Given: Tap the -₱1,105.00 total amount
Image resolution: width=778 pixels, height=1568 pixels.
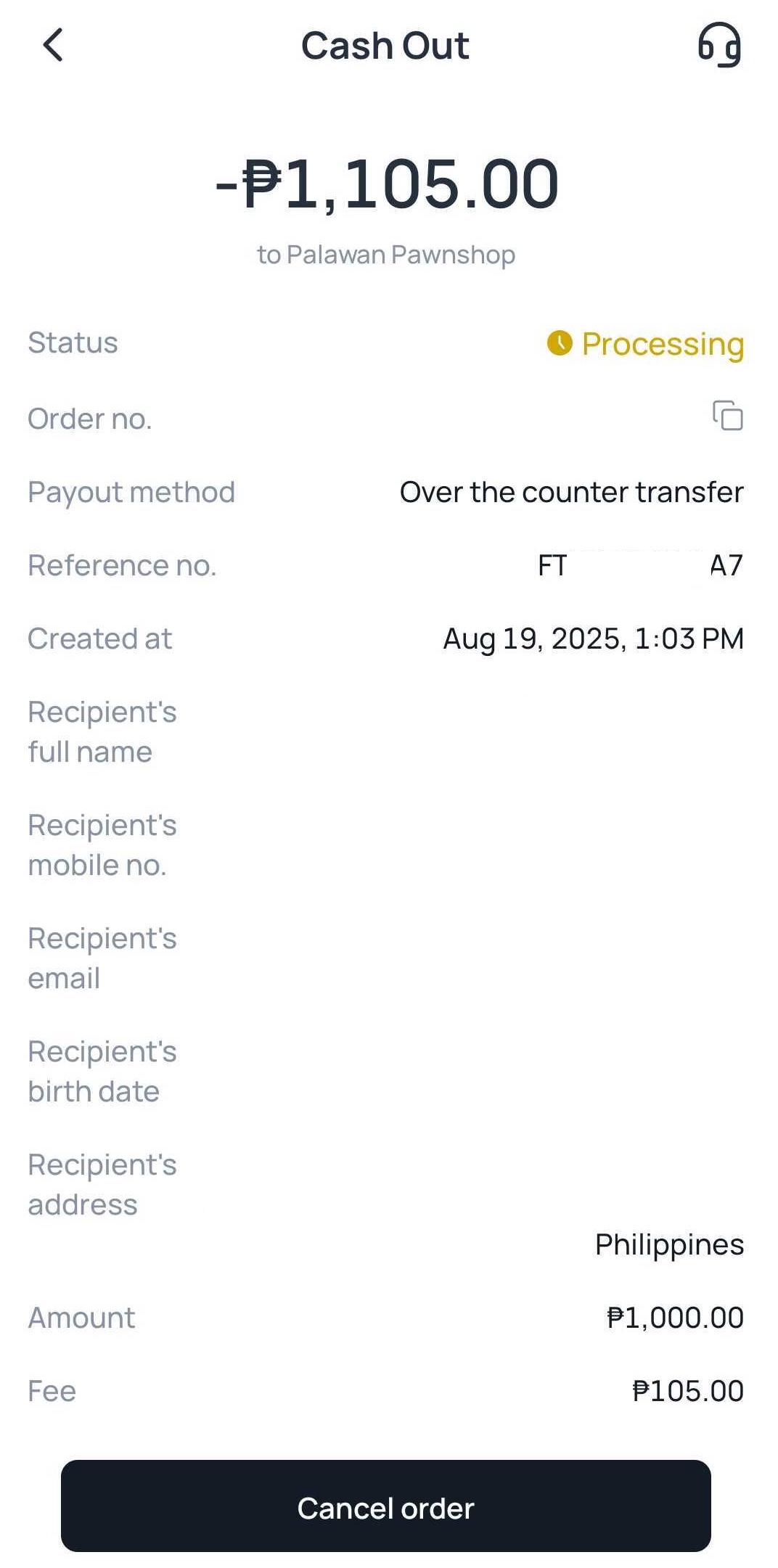Looking at the screenshot, I should 388,184.
